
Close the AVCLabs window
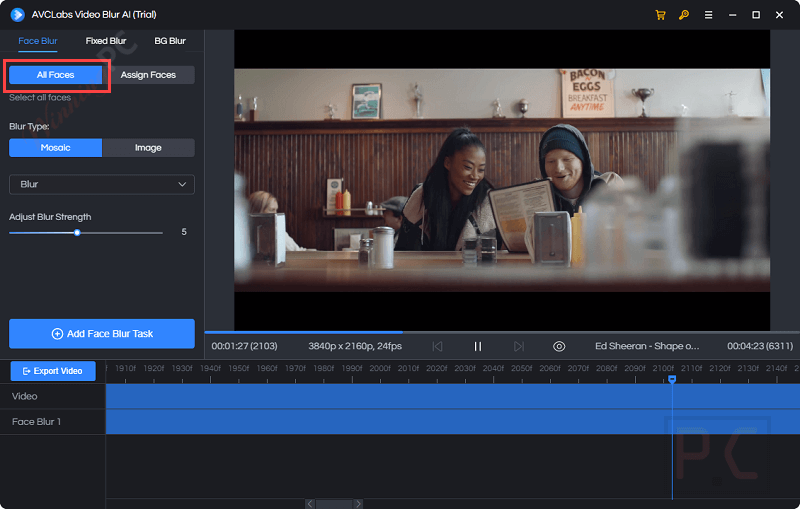(x=779, y=15)
